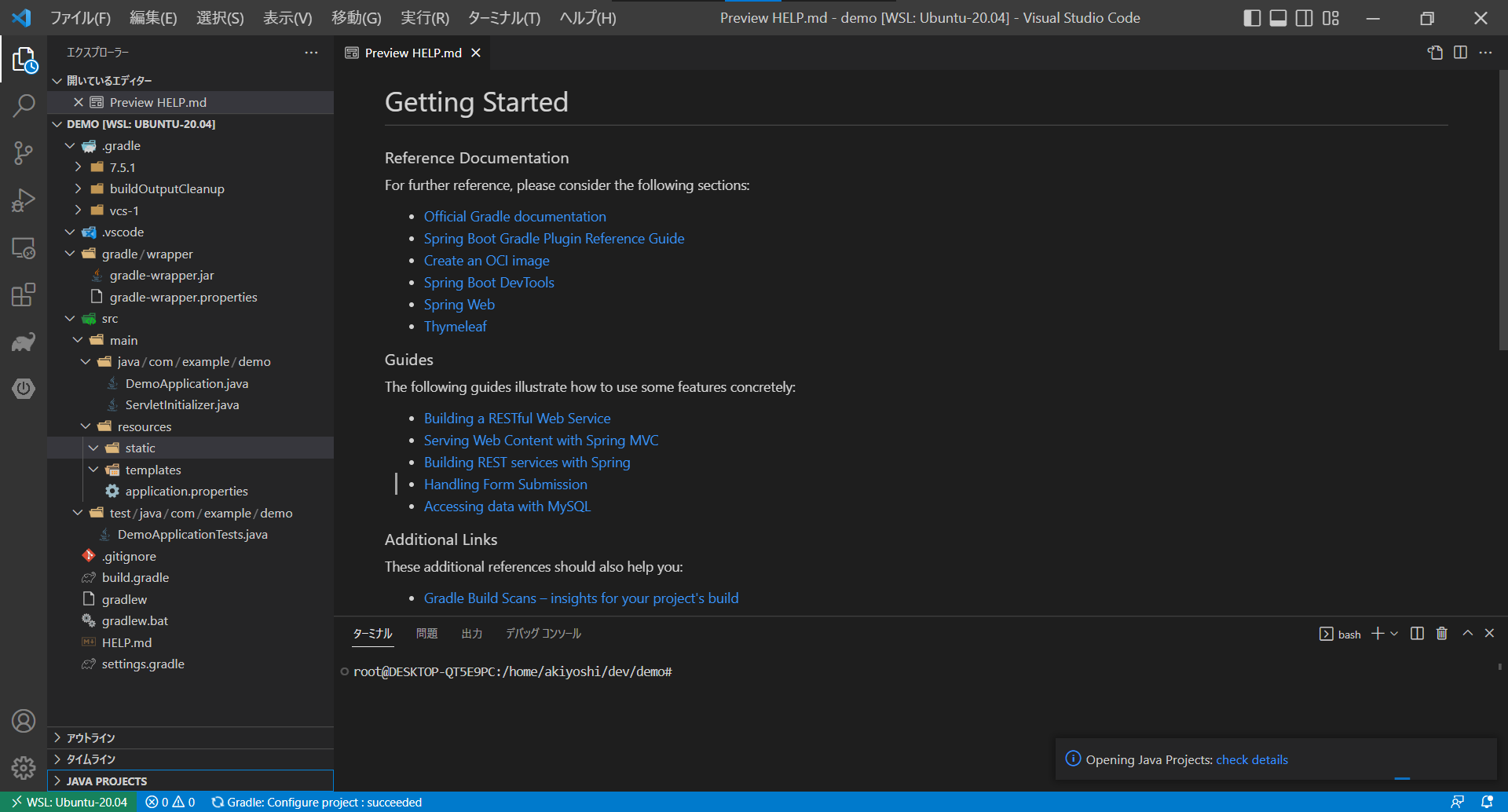Split the terminal panel
This screenshot has width=1508, height=812.
click(x=1417, y=634)
